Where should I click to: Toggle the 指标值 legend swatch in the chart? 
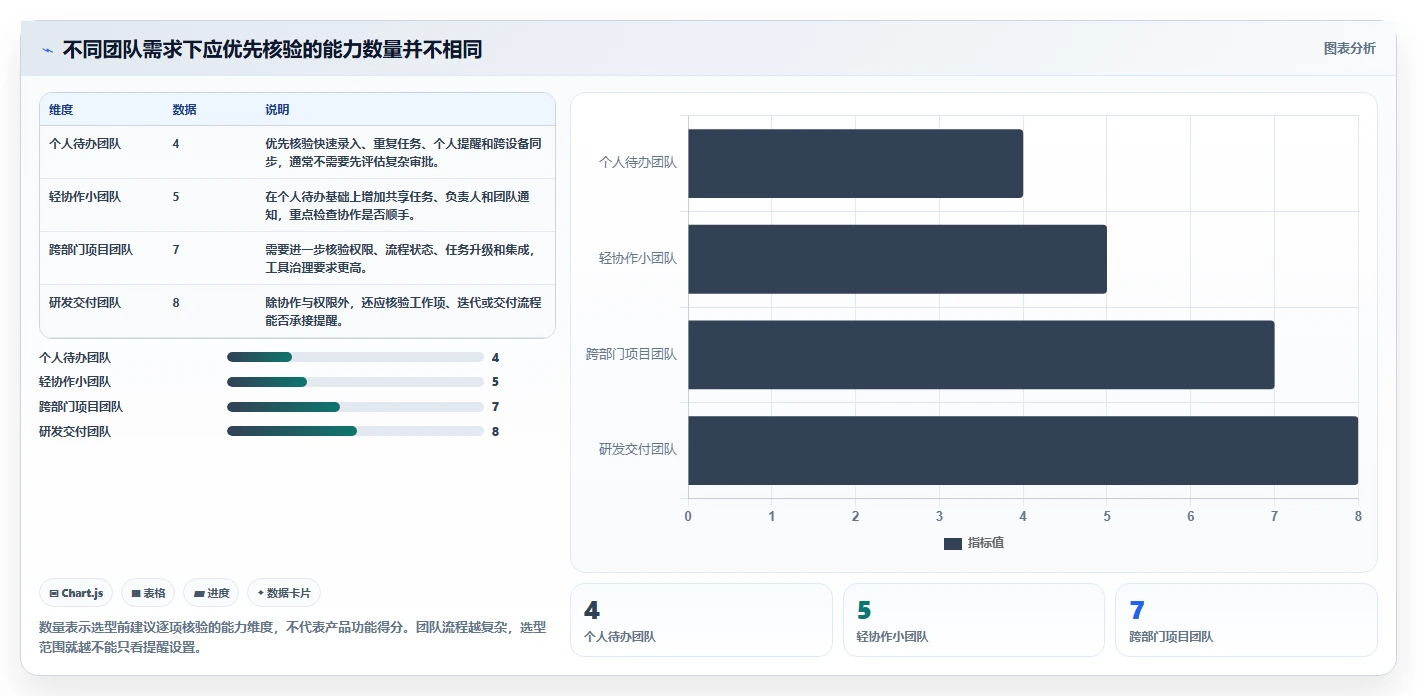point(953,543)
